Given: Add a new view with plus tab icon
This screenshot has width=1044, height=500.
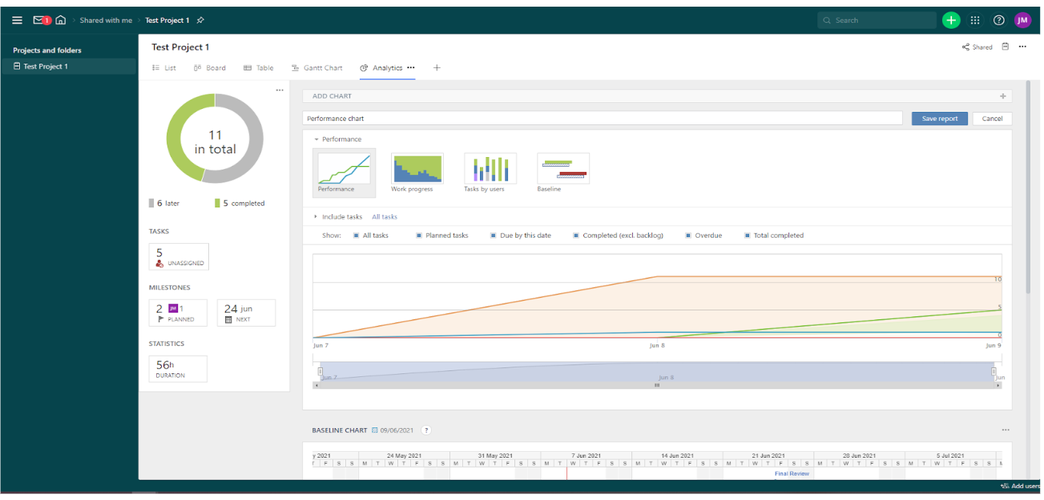Looking at the screenshot, I should pos(437,68).
